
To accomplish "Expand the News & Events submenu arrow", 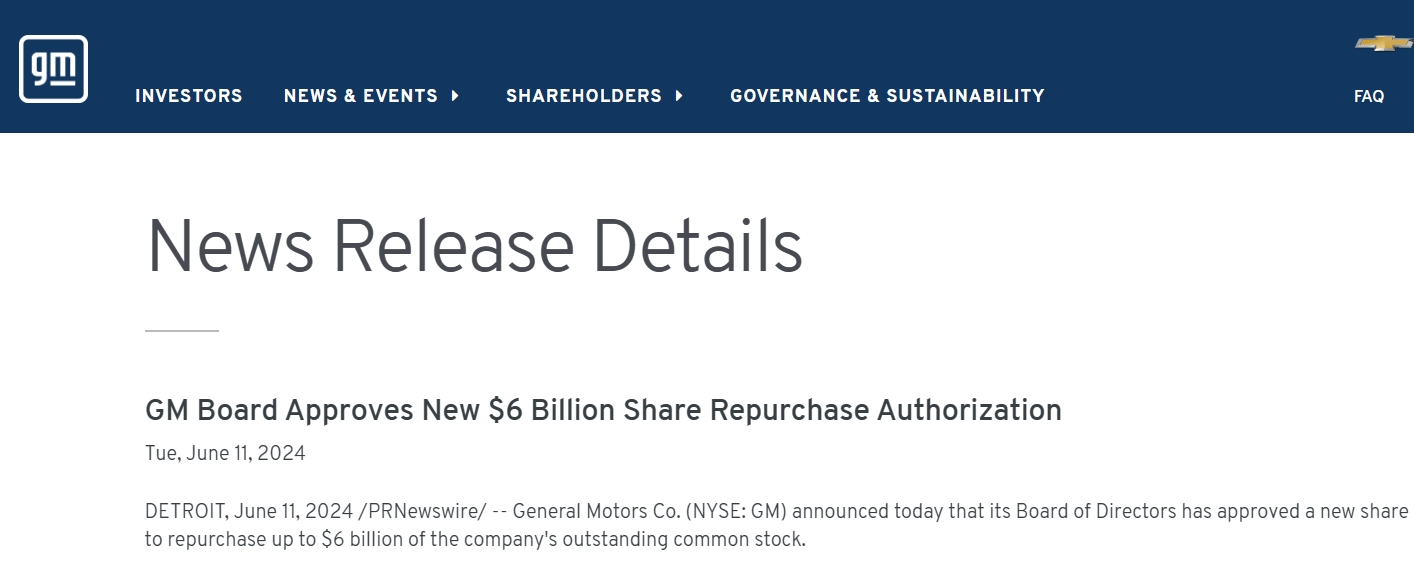I will pos(455,96).
